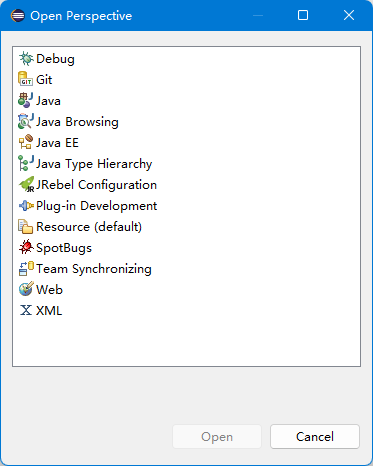Image resolution: width=373 pixels, height=466 pixels.
Task: Click the Git repository icon
Action: coord(26,80)
